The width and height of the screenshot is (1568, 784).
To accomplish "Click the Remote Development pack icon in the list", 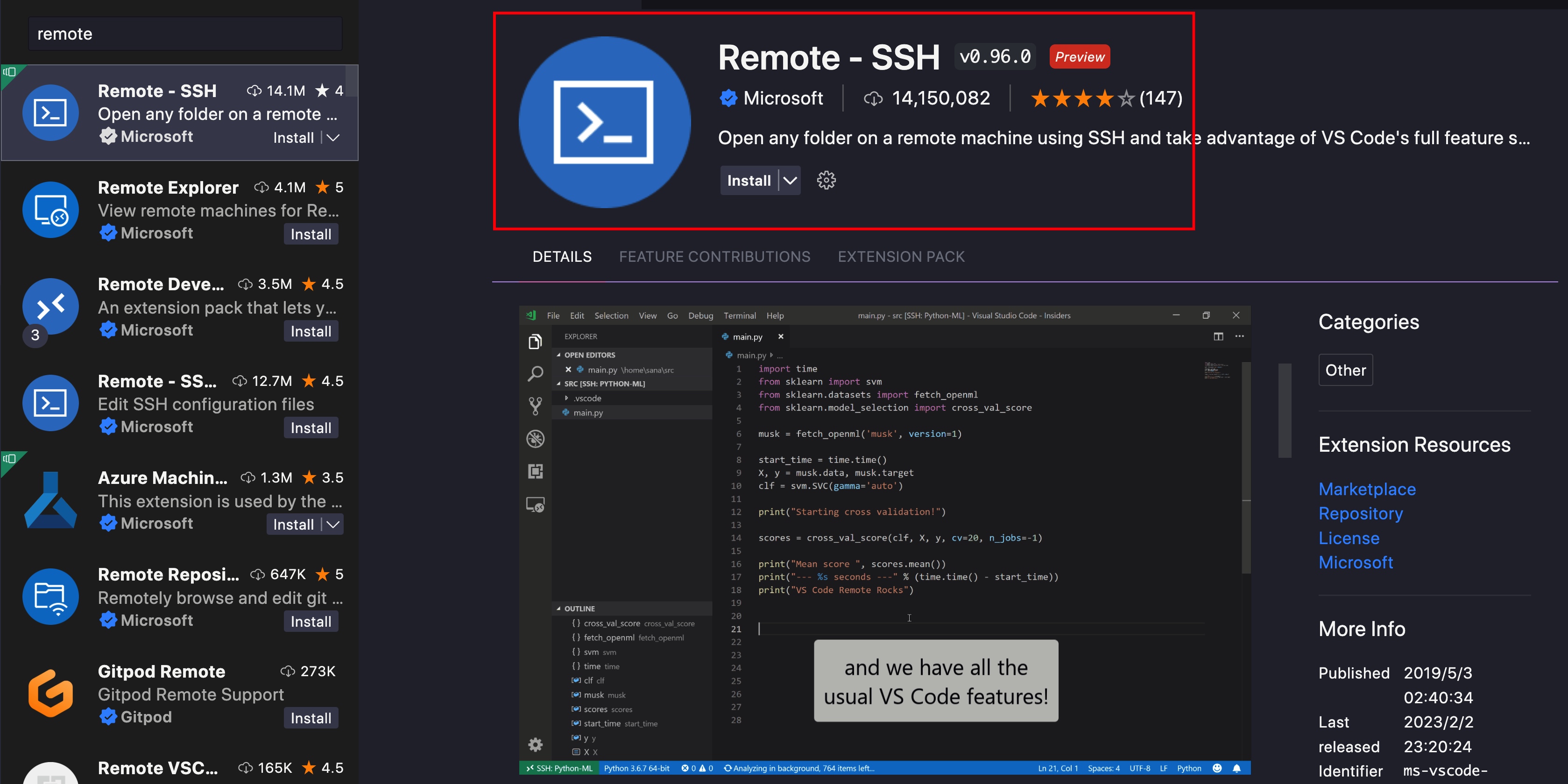I will (x=50, y=307).
